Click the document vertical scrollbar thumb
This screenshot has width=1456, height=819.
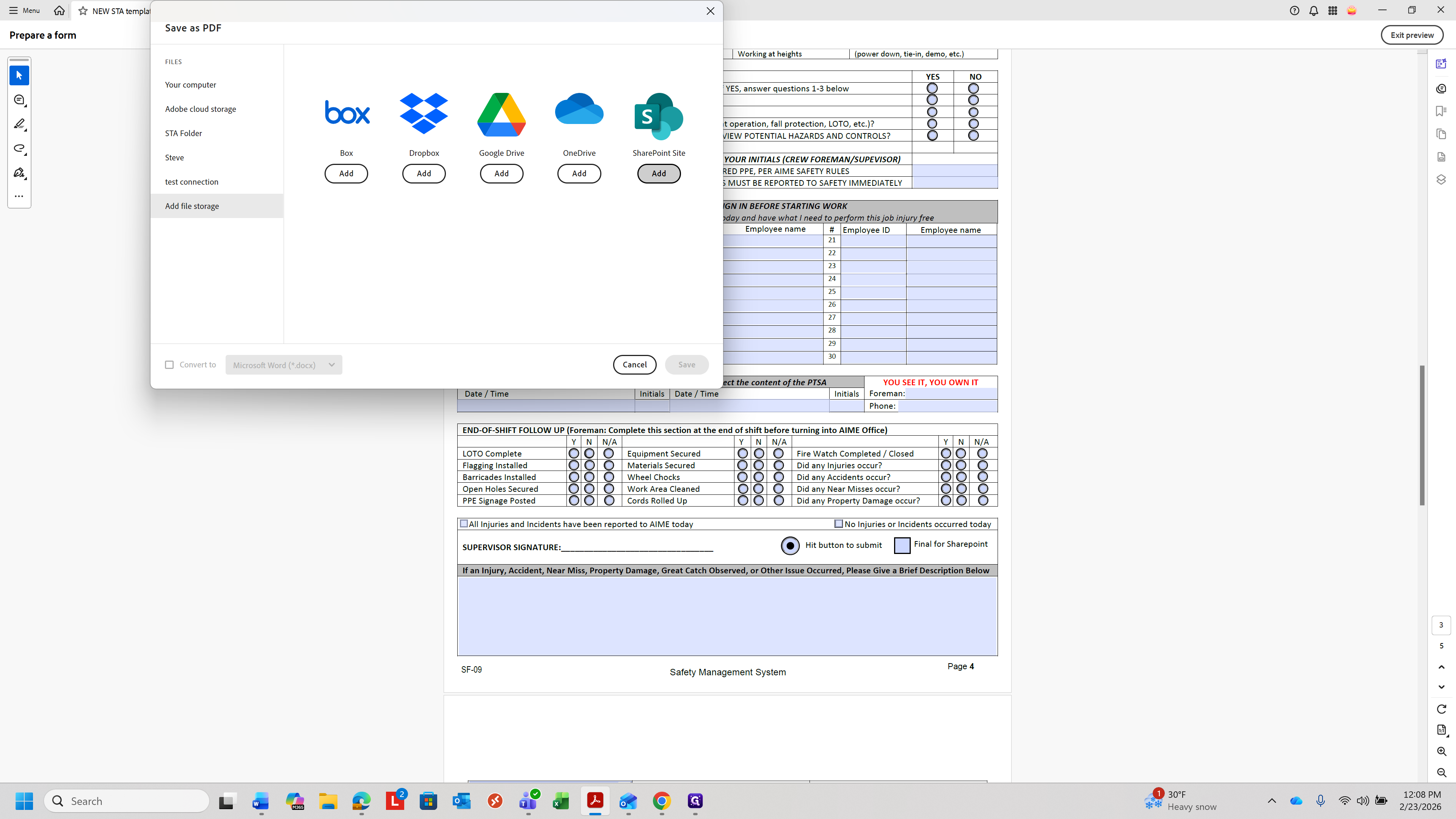click(x=1421, y=435)
